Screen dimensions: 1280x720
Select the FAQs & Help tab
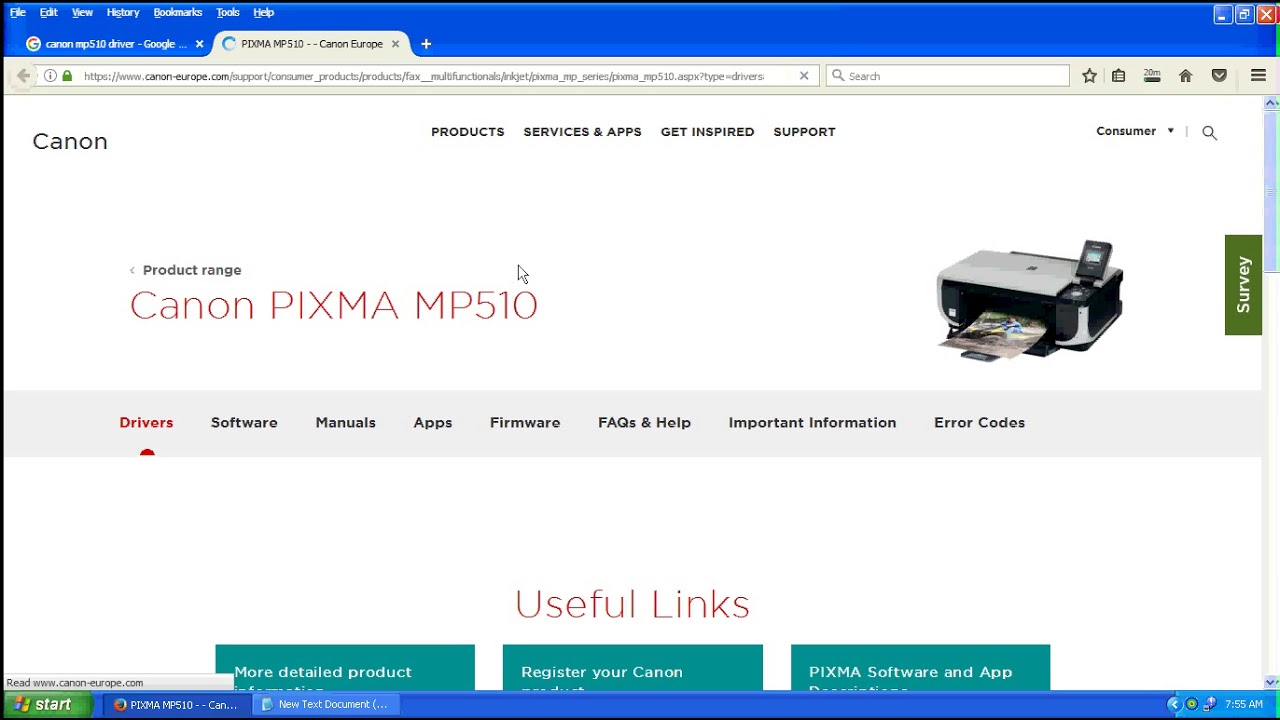(644, 423)
